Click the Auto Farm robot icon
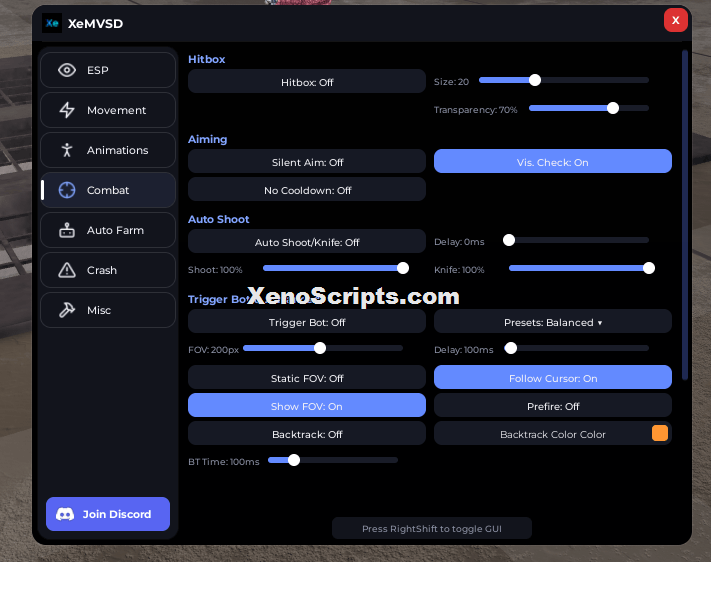Screen dimensions: 711x592 coord(67,230)
